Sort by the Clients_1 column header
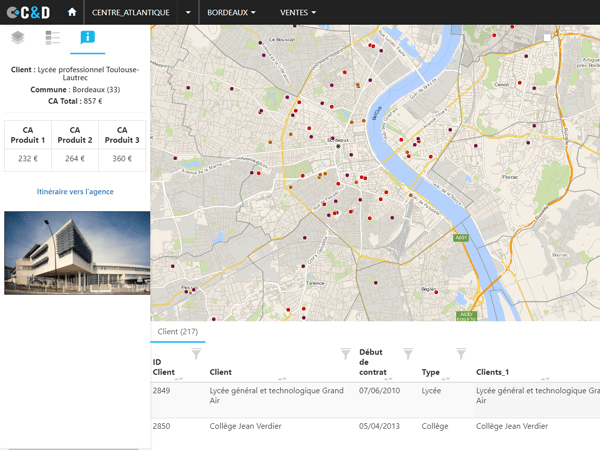Screen dimensions: 600x450 coord(492,372)
